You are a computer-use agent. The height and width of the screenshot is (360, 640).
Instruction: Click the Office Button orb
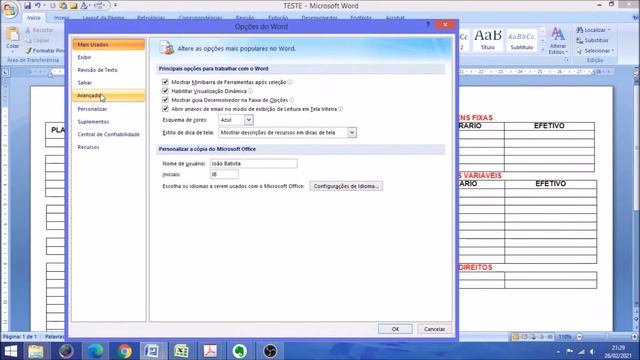[x=9, y=10]
